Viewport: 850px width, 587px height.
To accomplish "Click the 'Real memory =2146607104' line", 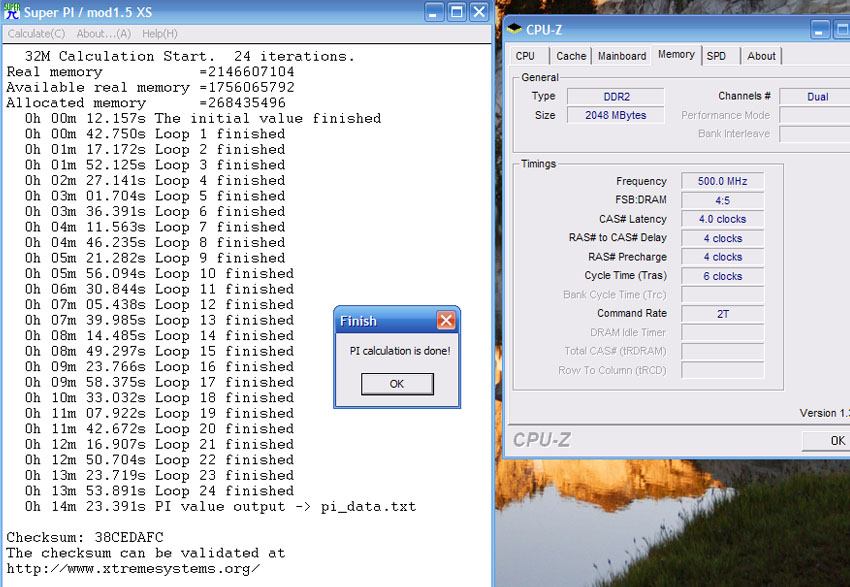I will coord(150,72).
